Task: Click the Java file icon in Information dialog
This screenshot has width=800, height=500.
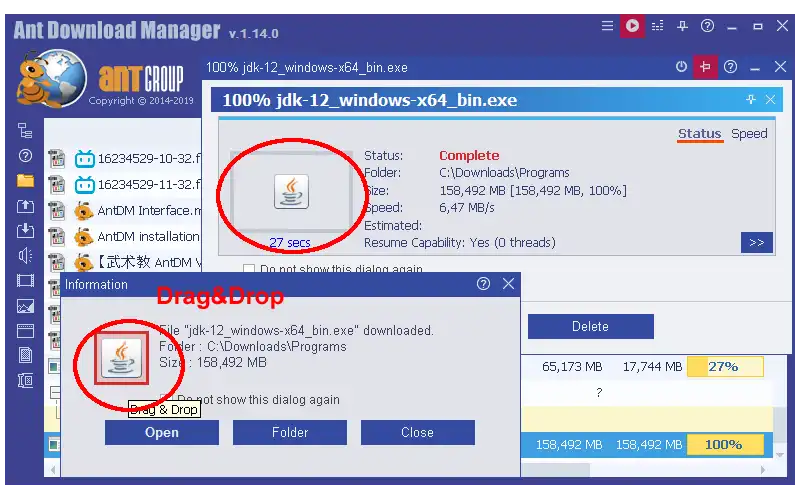Action: [121, 356]
